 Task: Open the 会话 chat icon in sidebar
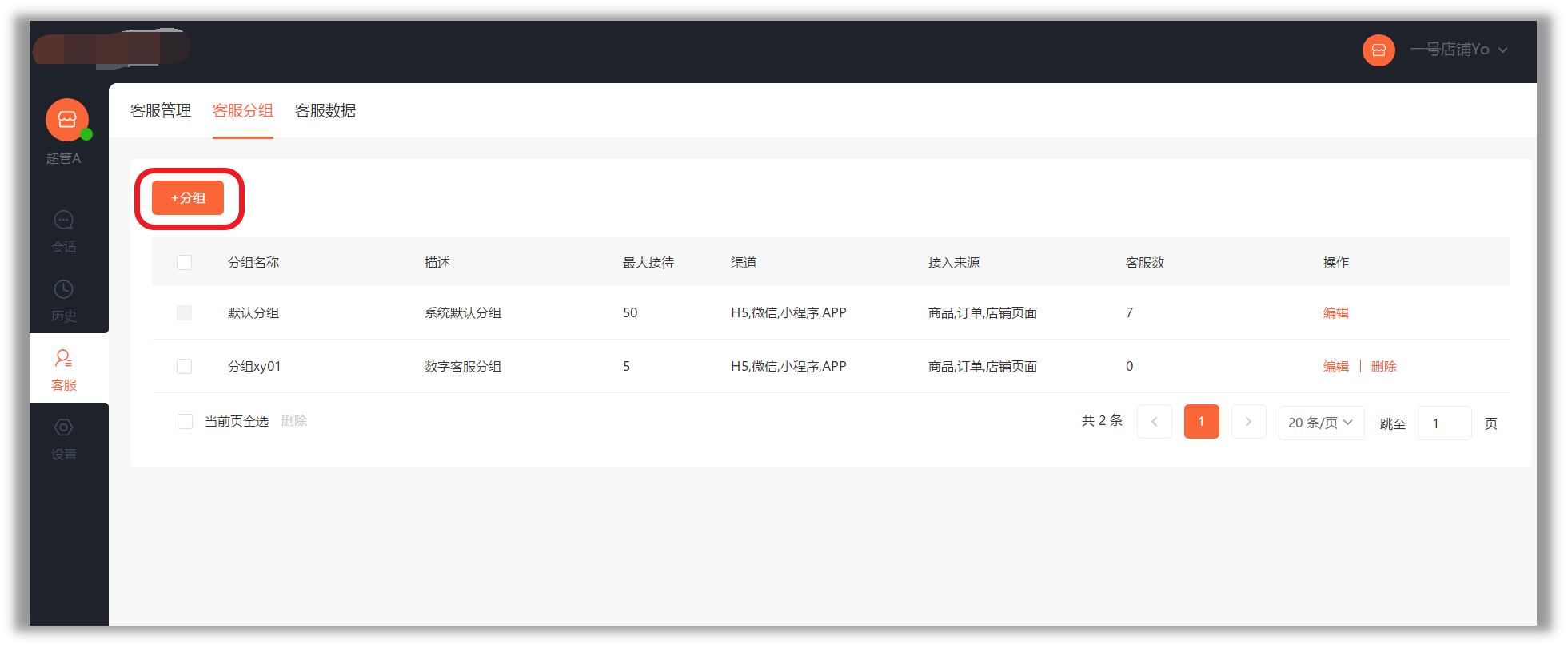64,221
